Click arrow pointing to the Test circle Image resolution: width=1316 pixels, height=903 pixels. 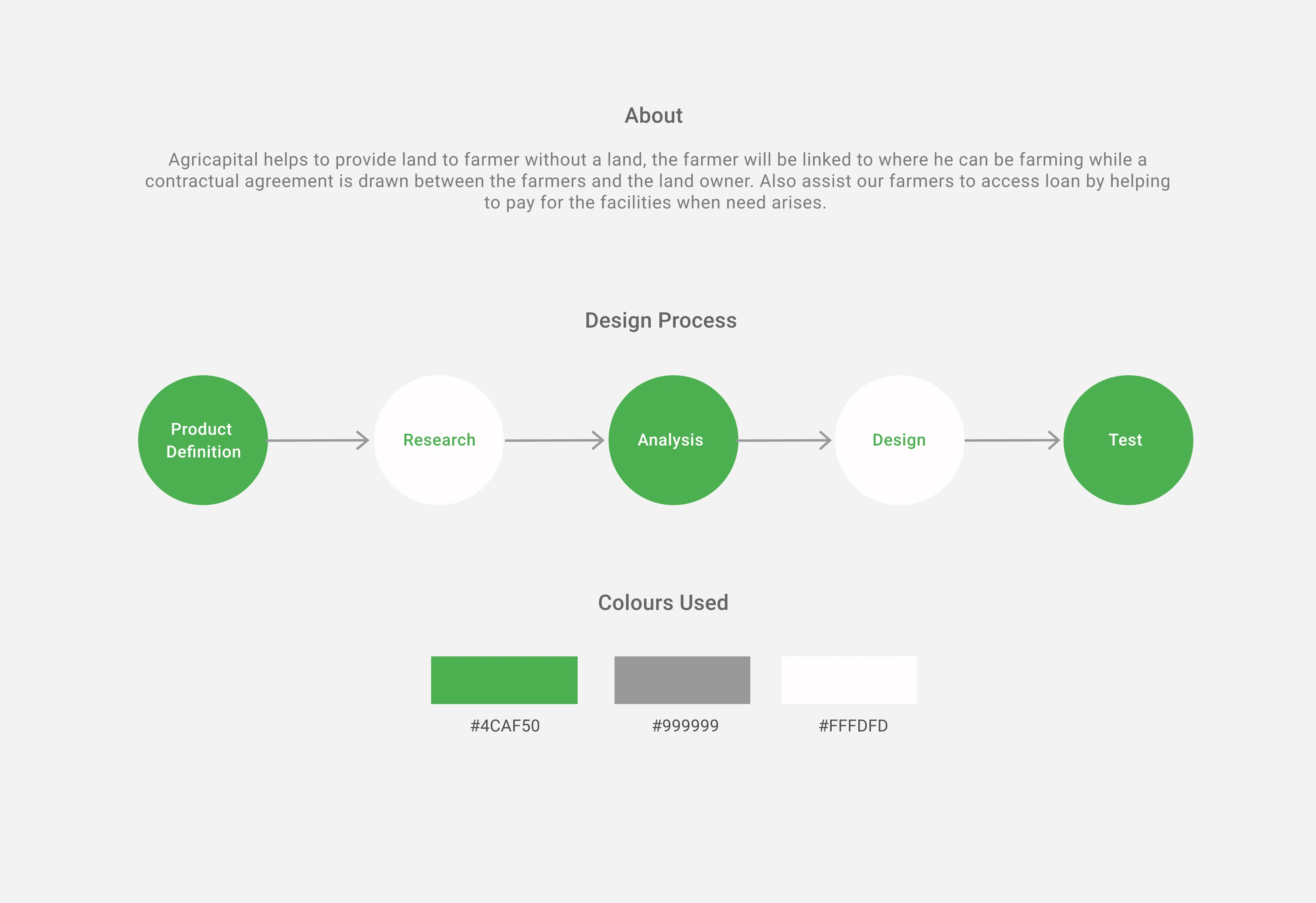click(1012, 440)
